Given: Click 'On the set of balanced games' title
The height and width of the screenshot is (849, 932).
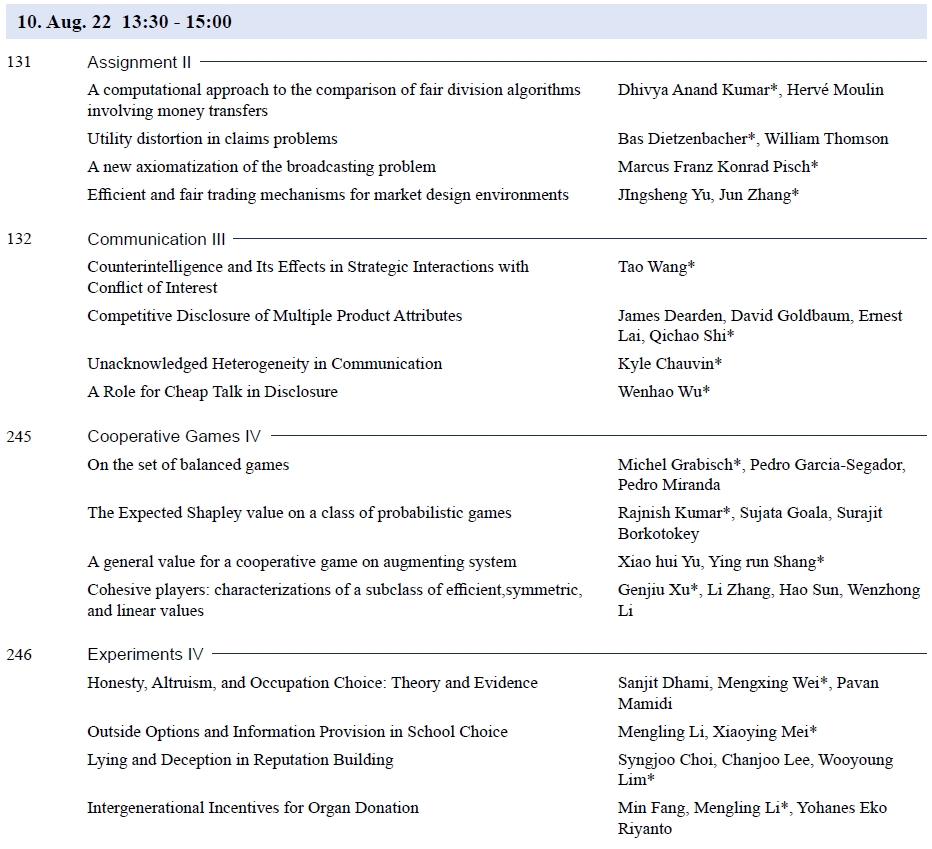Looking at the screenshot, I should 188,465.
